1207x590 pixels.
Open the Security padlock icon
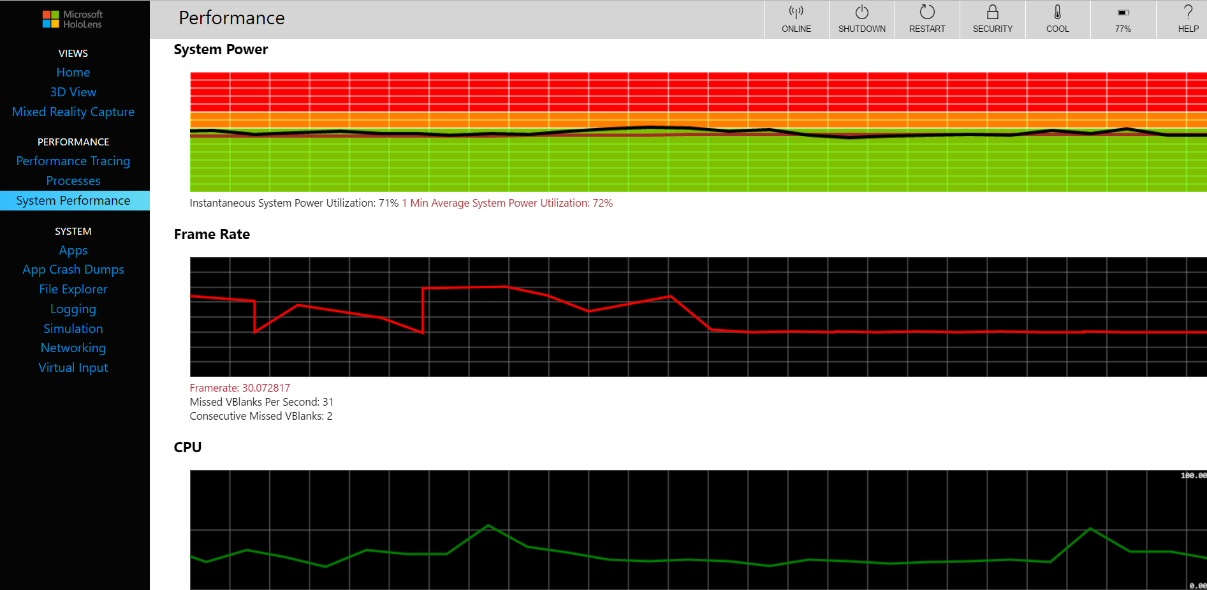point(992,12)
